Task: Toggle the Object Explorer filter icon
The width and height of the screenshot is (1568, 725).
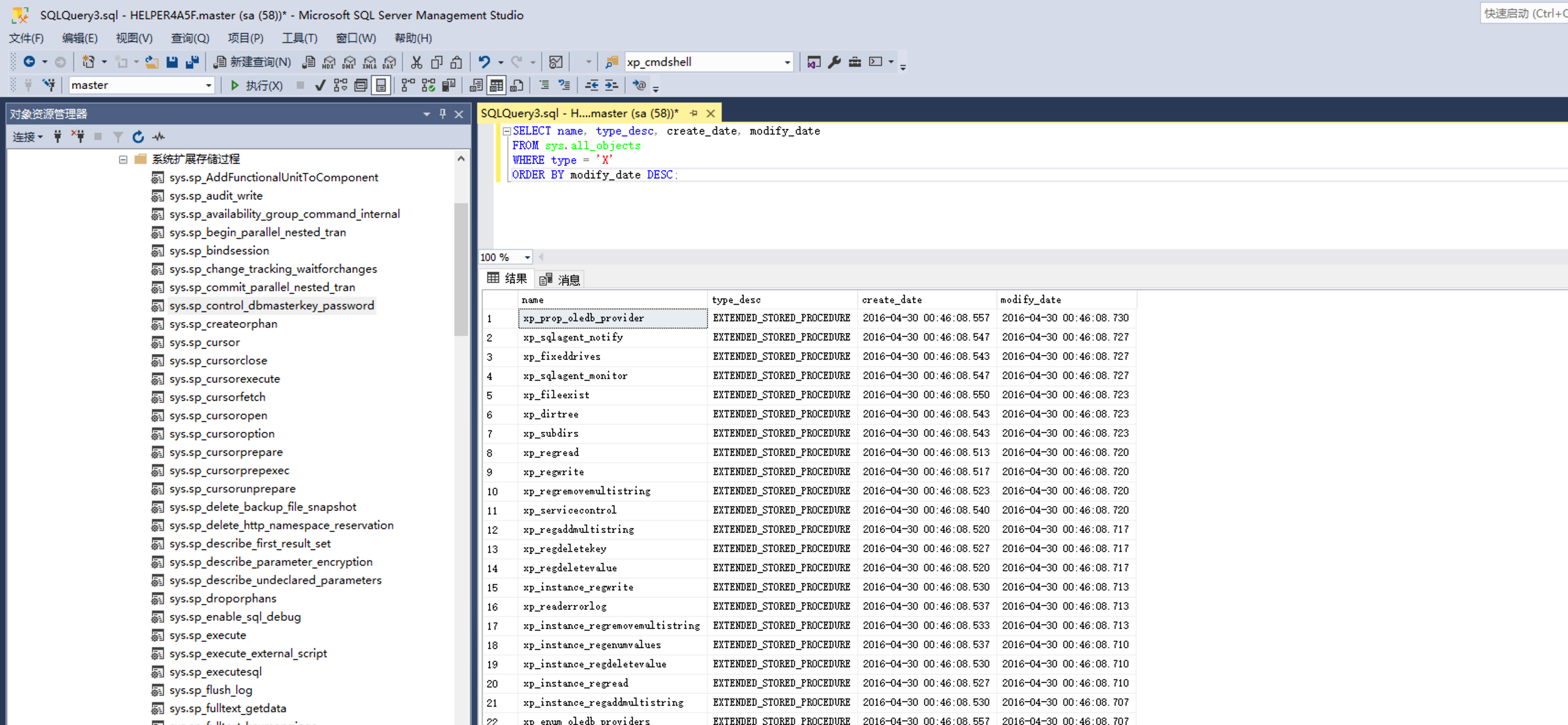Action: [x=118, y=137]
